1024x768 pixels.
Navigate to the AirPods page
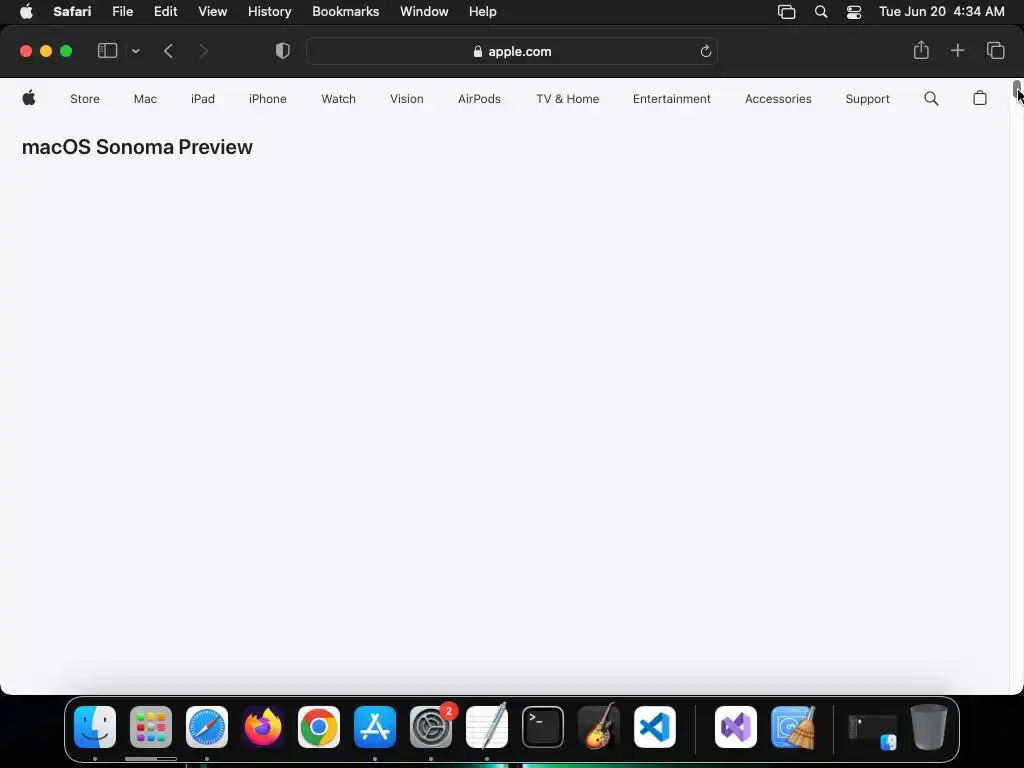click(479, 99)
